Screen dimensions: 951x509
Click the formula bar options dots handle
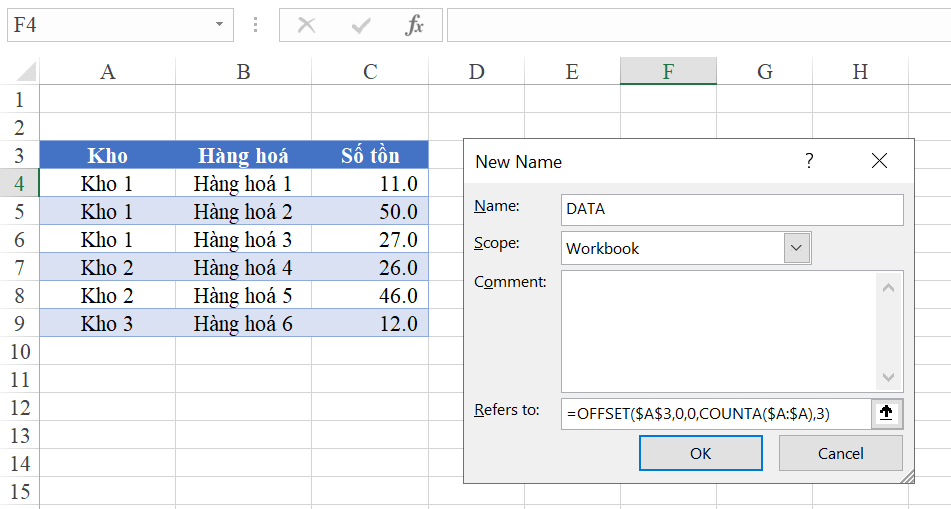click(255, 25)
